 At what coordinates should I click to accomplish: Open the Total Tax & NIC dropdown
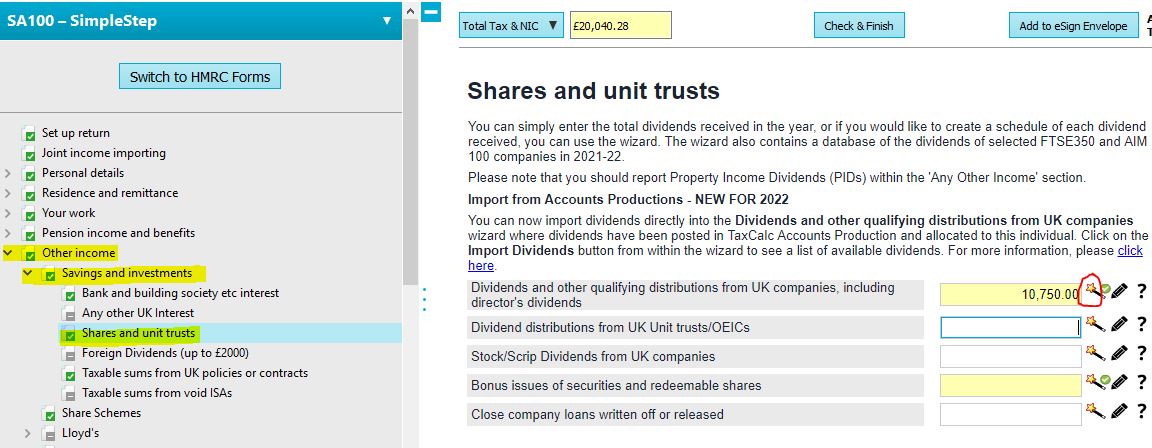coord(511,26)
